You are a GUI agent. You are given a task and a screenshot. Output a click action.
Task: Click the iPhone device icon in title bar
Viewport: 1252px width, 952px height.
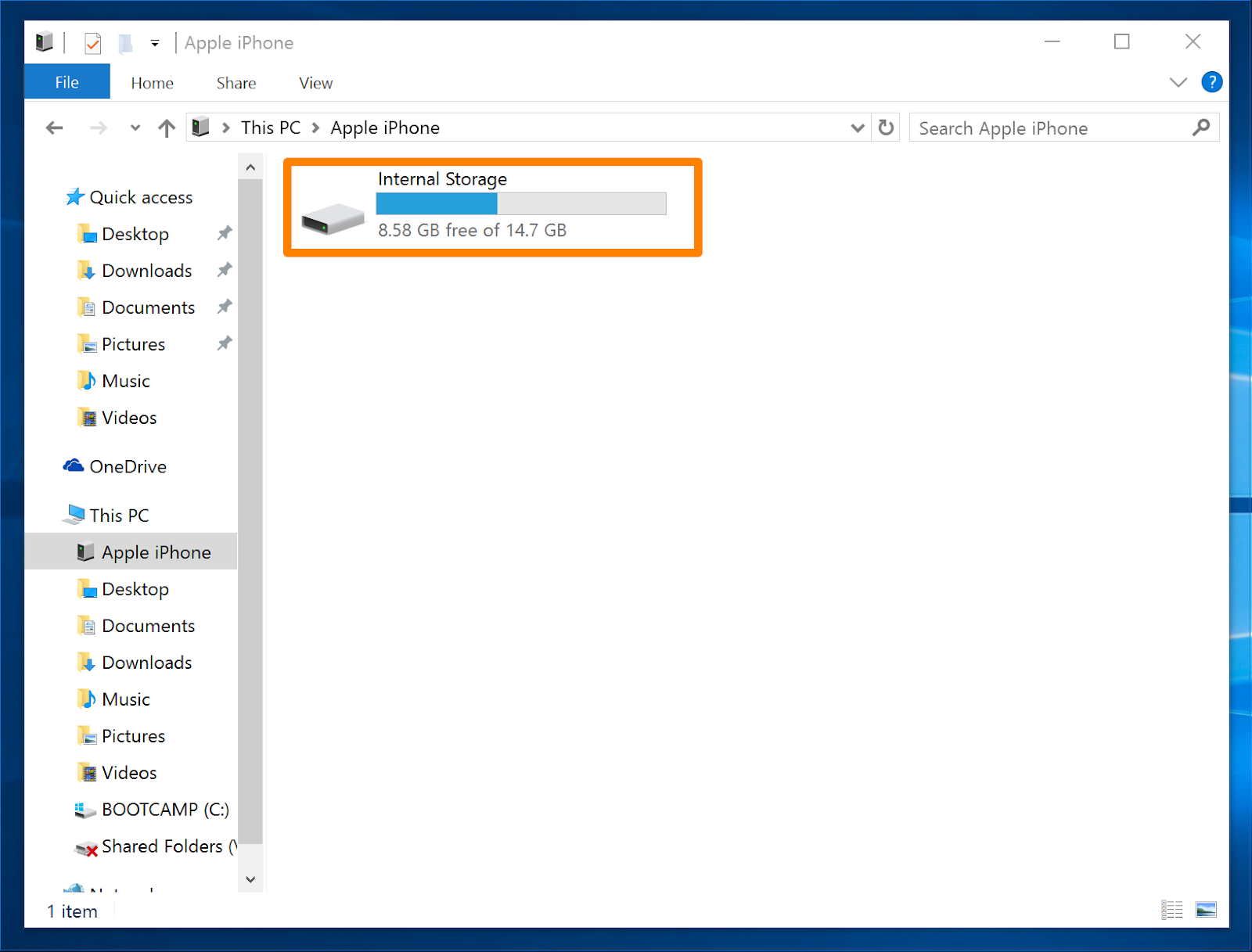click(x=45, y=42)
